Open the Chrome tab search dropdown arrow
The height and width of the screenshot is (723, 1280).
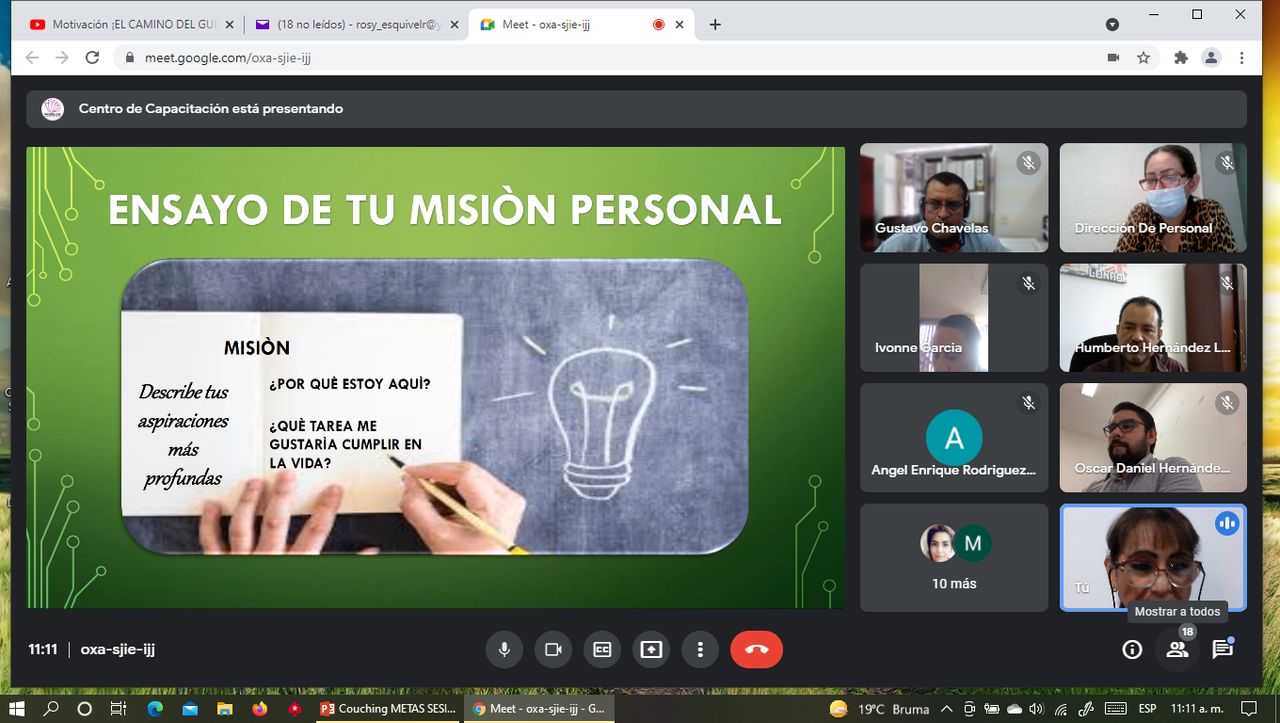pos(1113,25)
